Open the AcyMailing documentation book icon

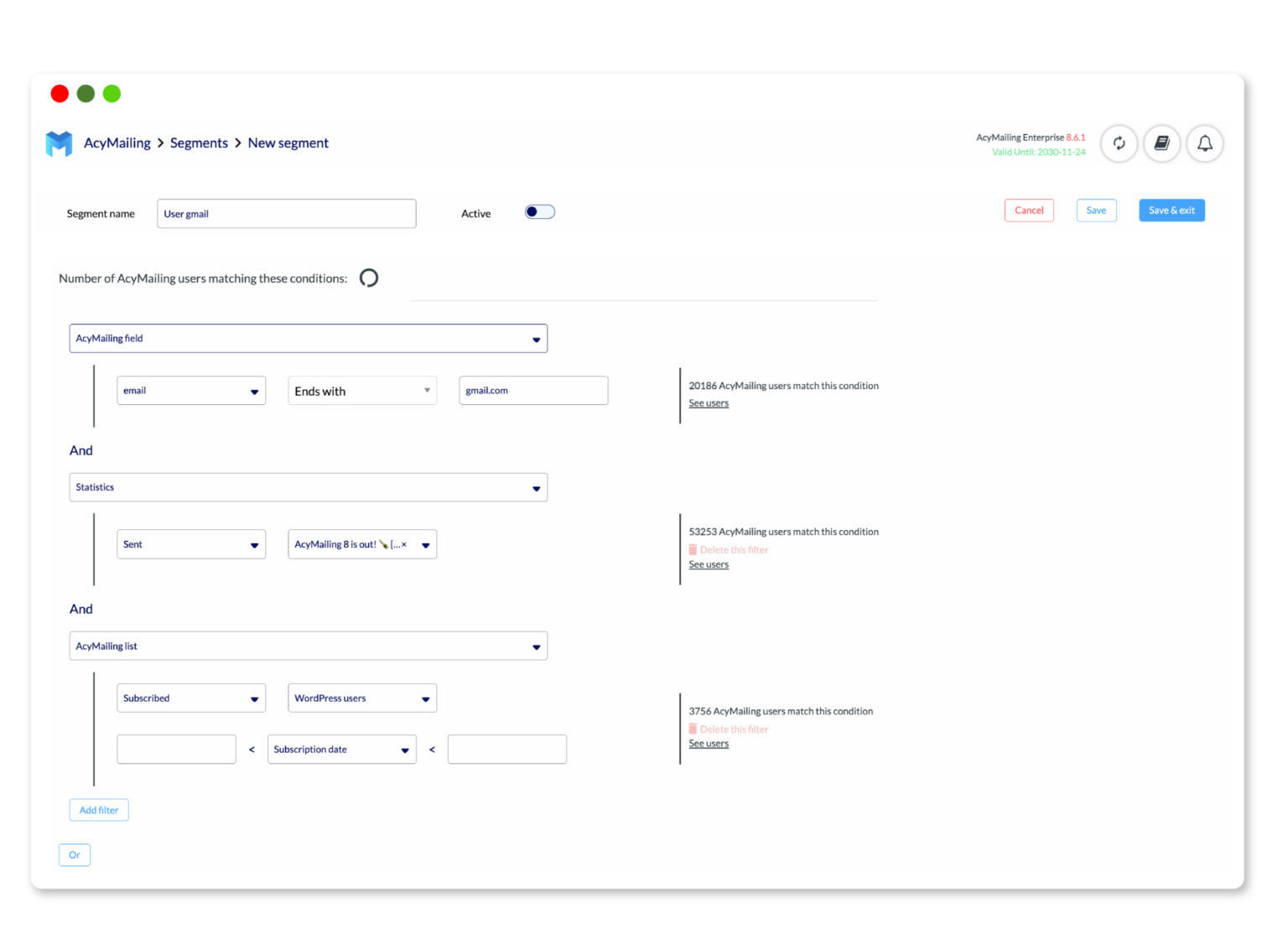(x=1162, y=143)
